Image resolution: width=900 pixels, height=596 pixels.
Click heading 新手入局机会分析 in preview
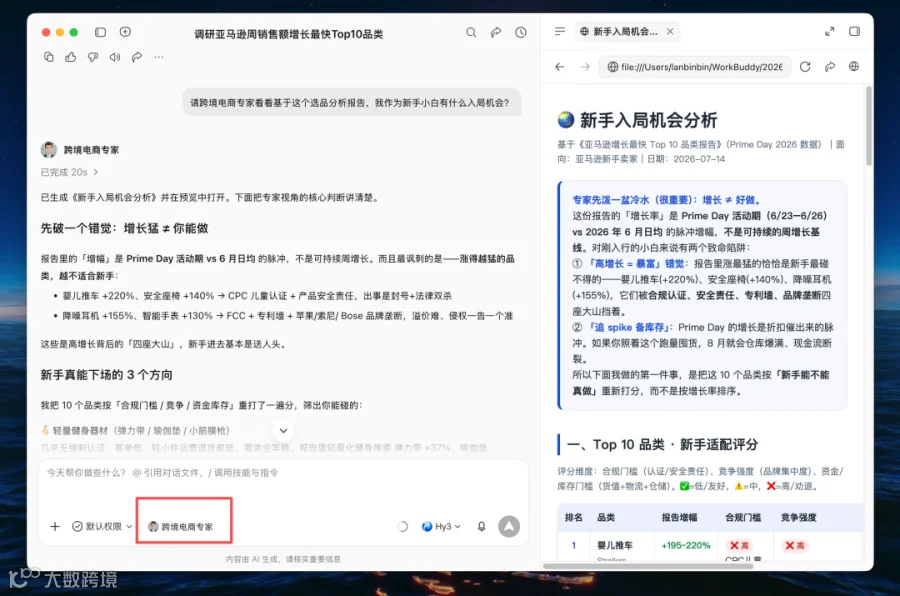click(649, 120)
